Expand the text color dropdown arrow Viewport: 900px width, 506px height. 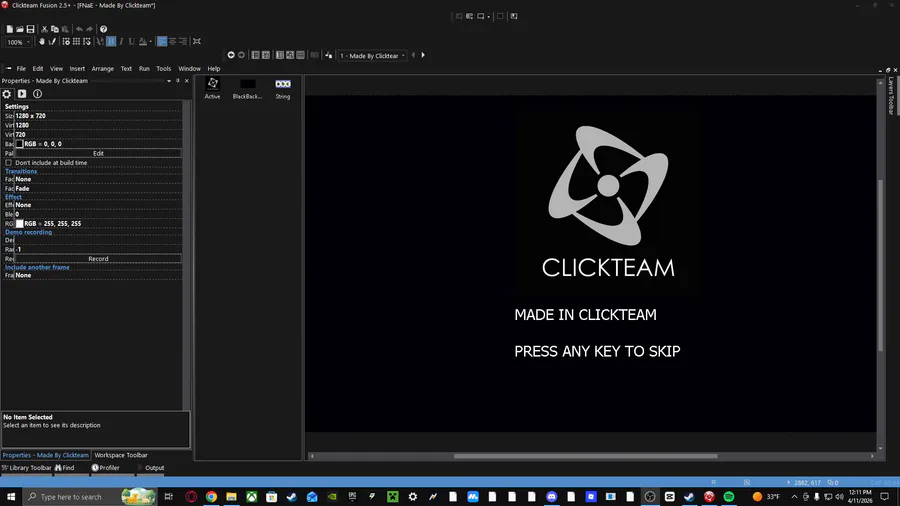pyautogui.click(x=150, y=41)
